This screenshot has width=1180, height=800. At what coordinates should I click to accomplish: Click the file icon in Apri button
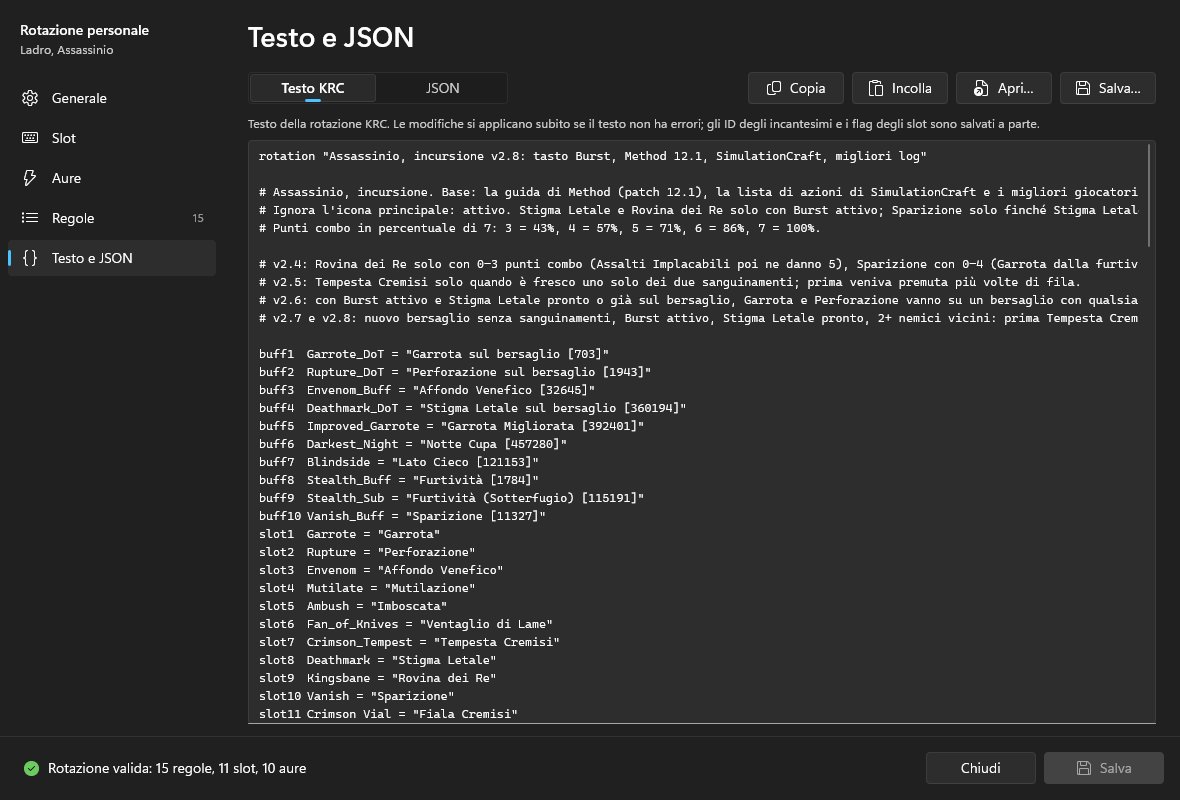pos(980,88)
